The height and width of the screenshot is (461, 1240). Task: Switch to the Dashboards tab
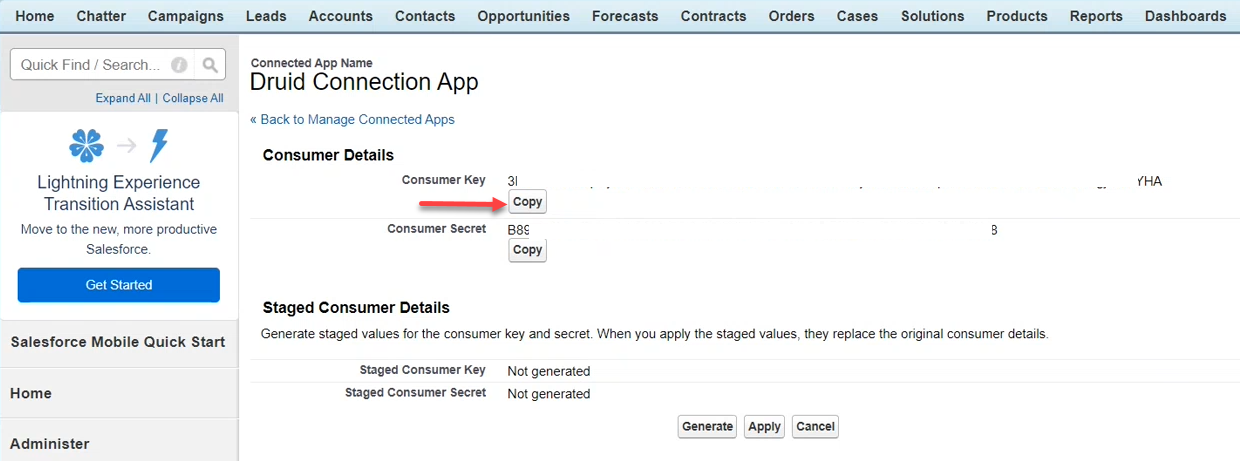click(x=1185, y=16)
